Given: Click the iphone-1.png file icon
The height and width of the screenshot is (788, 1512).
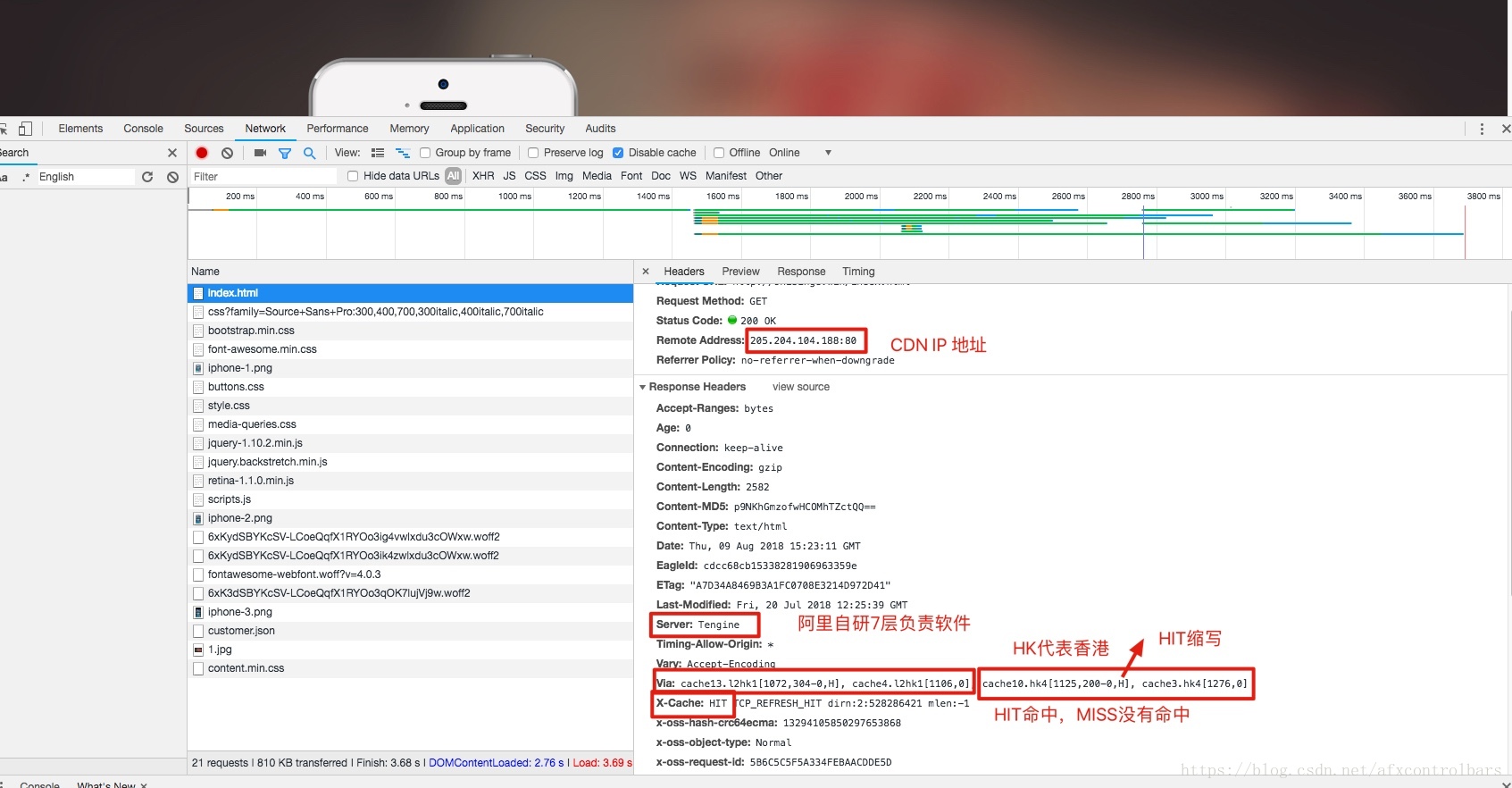Looking at the screenshot, I should [x=198, y=368].
